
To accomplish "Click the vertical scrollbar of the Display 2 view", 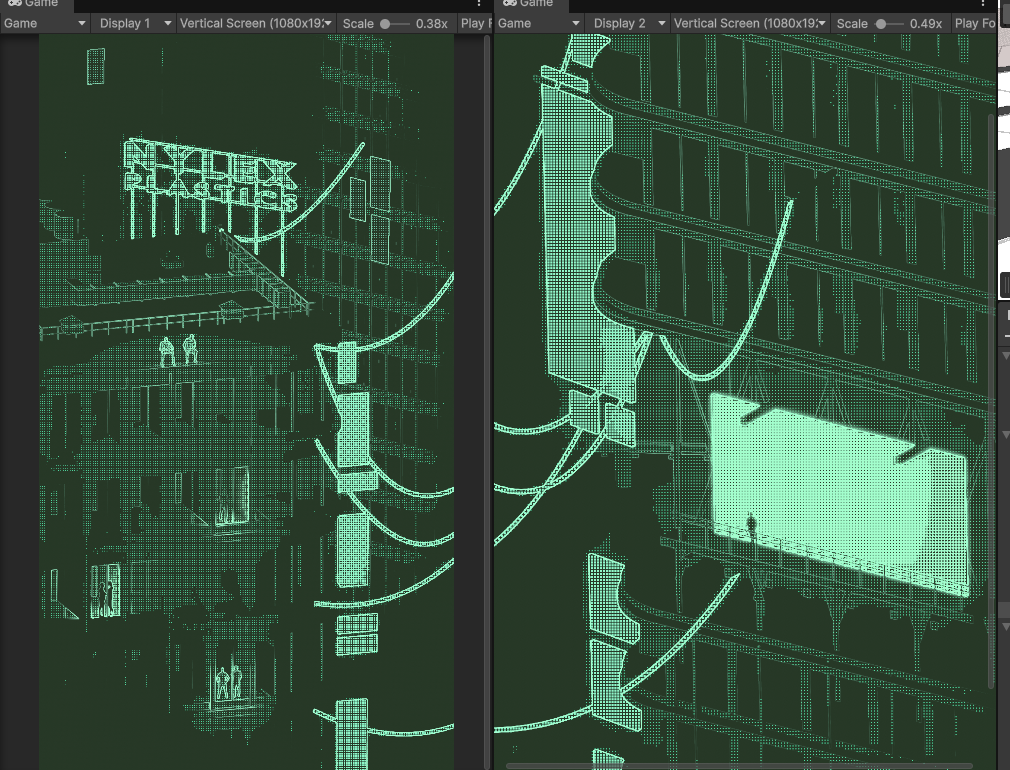I will pos(991,399).
